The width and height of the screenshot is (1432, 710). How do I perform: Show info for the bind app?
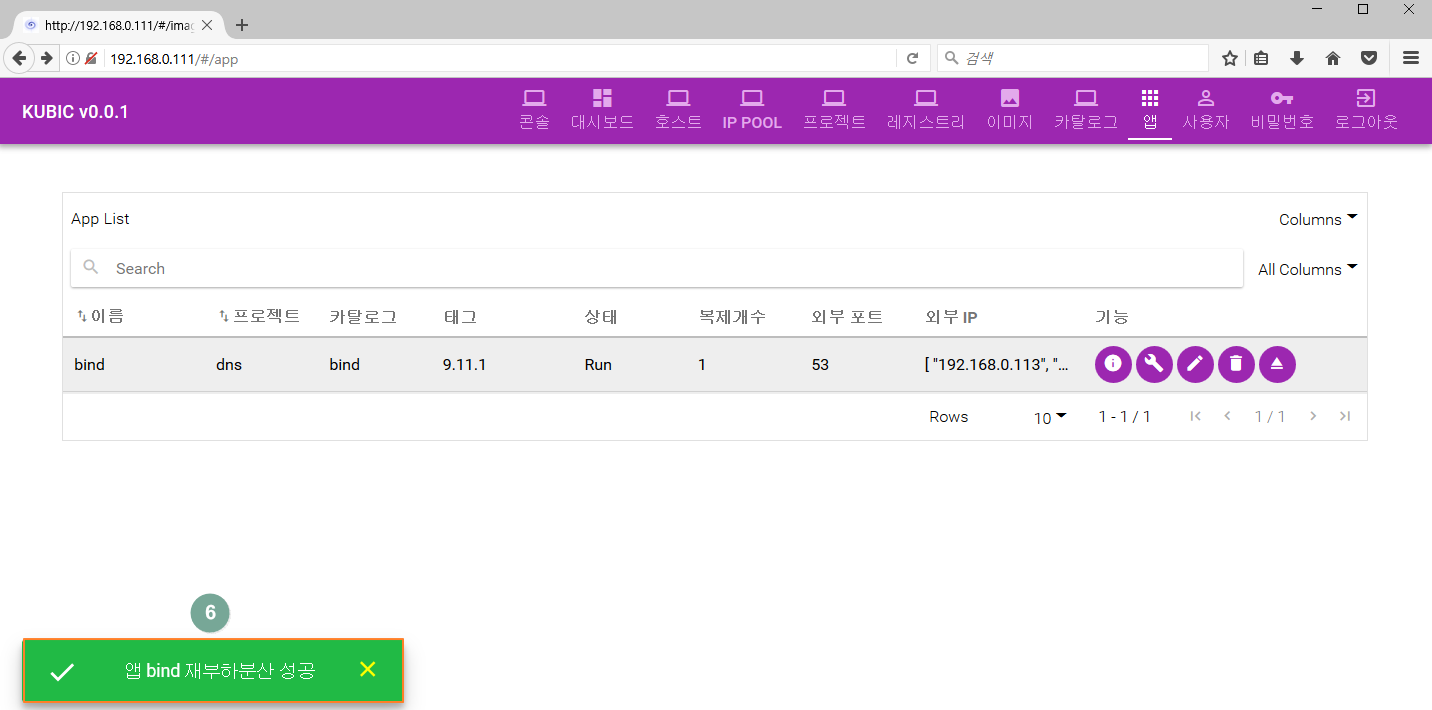[x=1113, y=364]
